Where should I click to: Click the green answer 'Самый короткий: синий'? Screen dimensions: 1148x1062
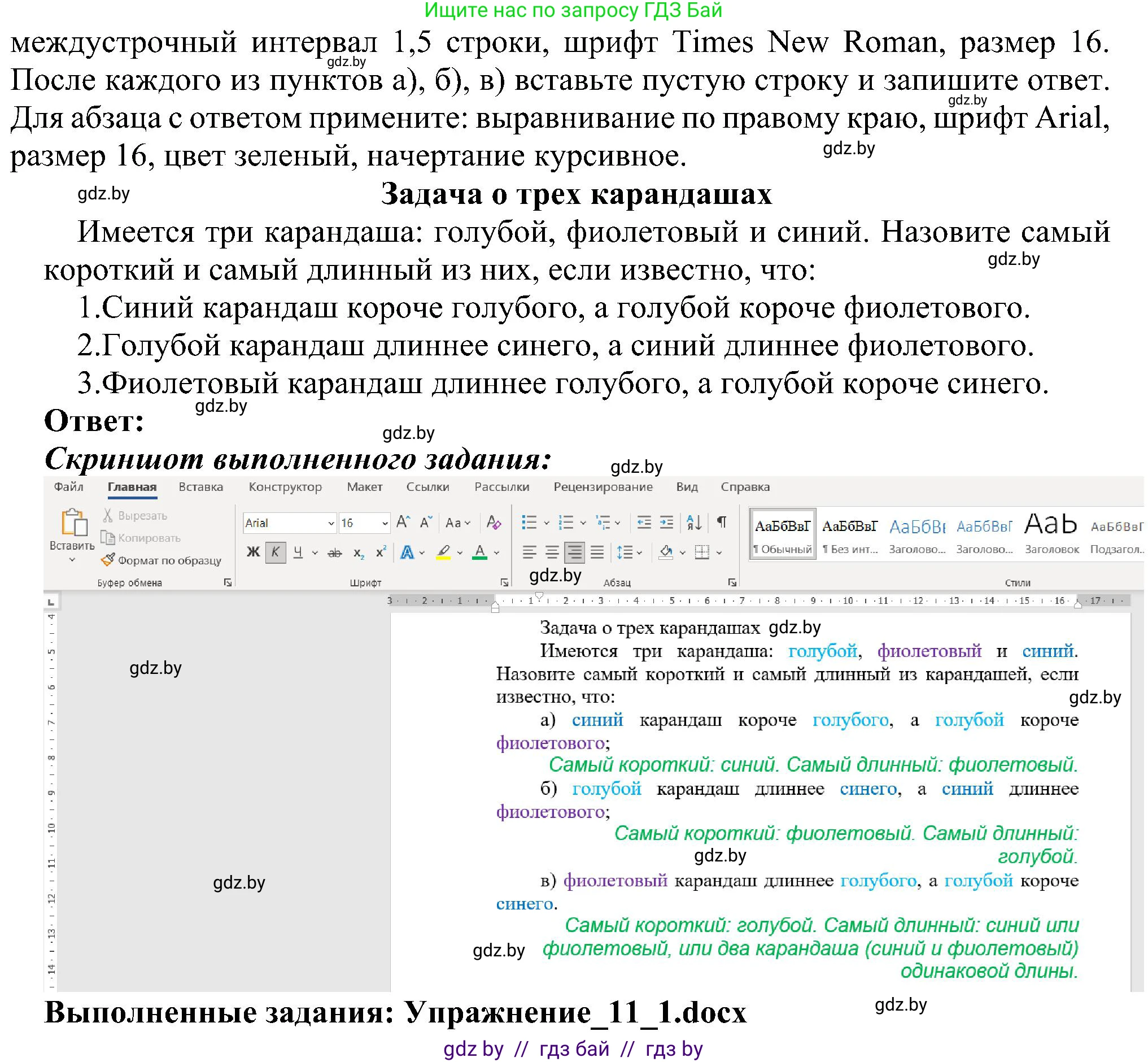point(664,765)
